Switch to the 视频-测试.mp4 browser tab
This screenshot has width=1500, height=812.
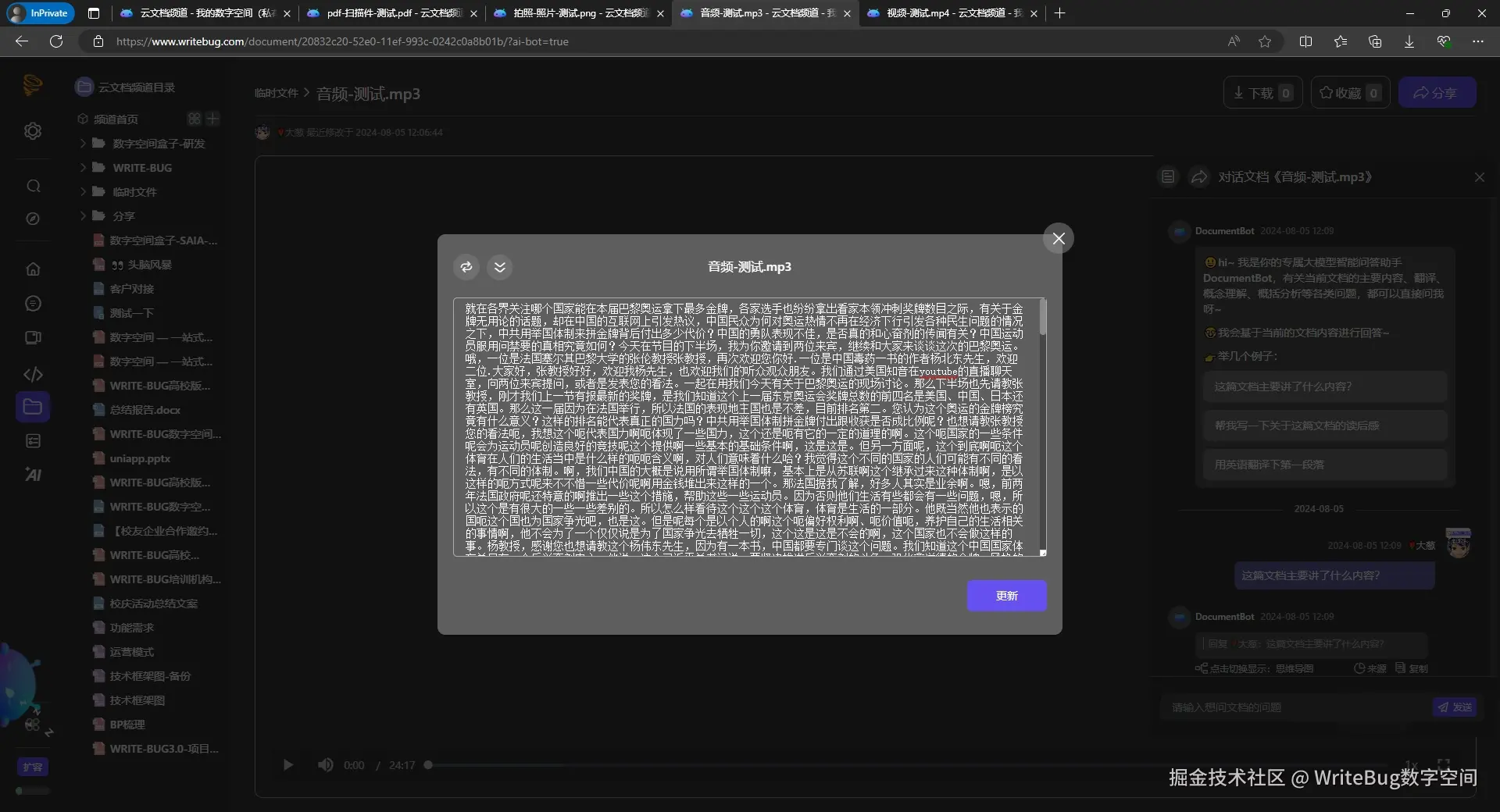[937, 13]
